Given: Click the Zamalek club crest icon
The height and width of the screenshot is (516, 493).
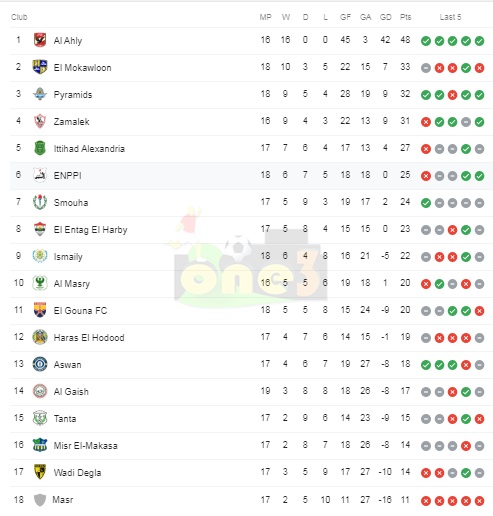Looking at the screenshot, I should click(40, 121).
